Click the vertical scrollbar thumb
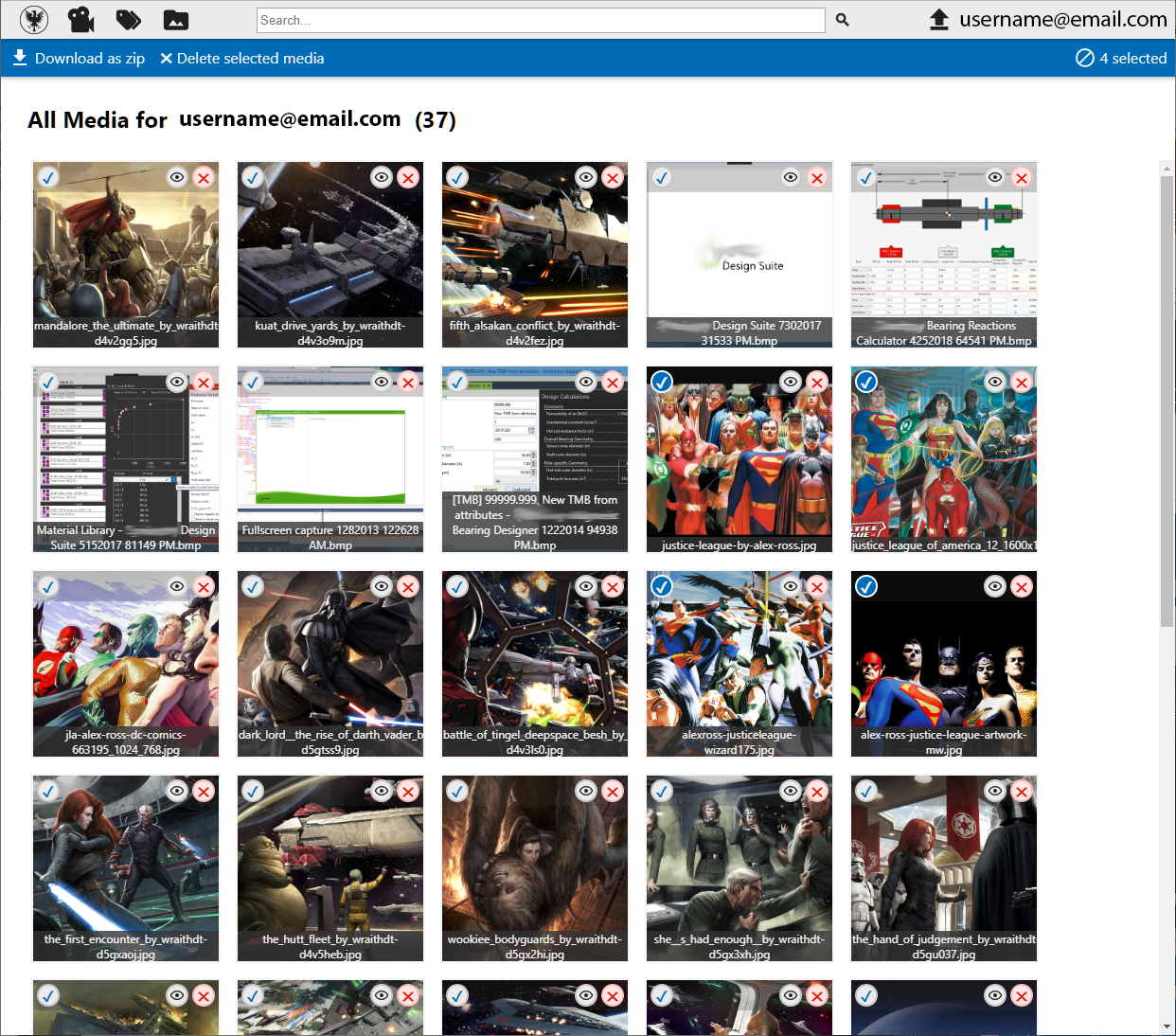 pyautogui.click(x=1167, y=401)
